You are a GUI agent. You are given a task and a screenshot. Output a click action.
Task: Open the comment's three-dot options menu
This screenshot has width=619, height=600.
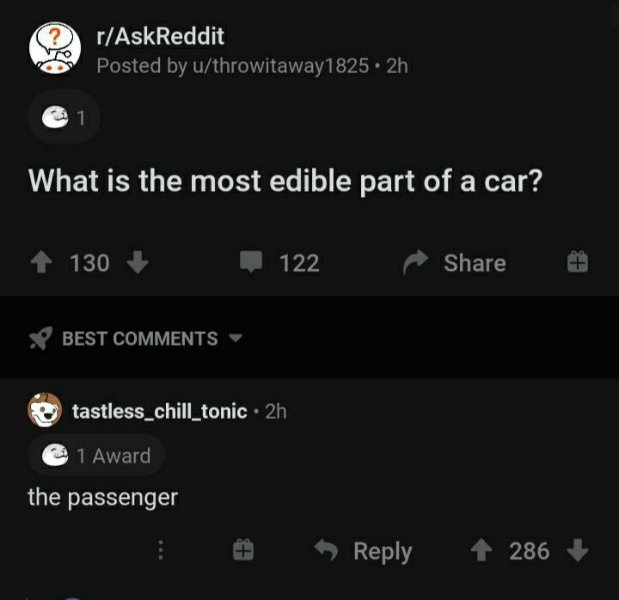(161, 550)
